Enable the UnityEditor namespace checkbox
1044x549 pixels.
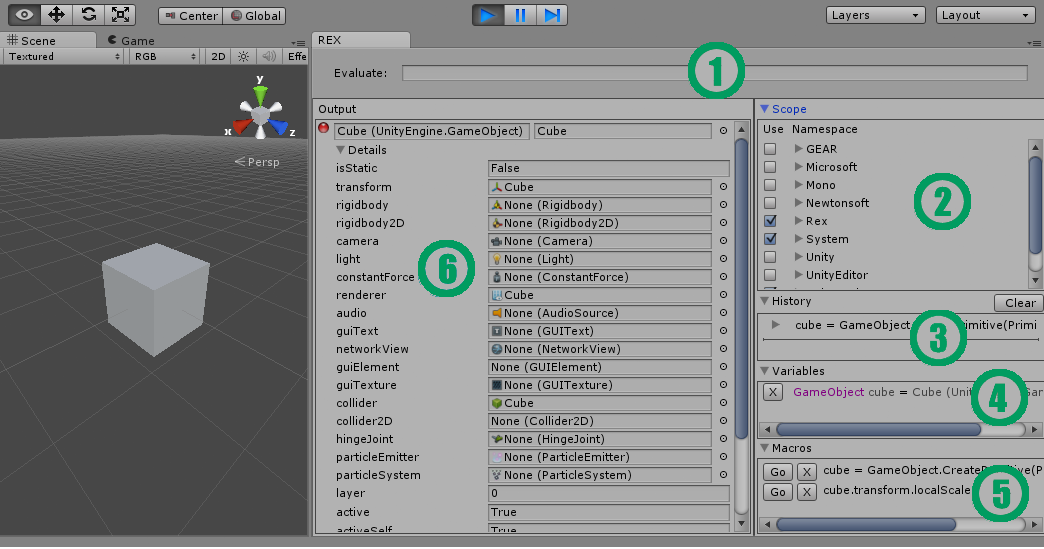click(x=770, y=275)
